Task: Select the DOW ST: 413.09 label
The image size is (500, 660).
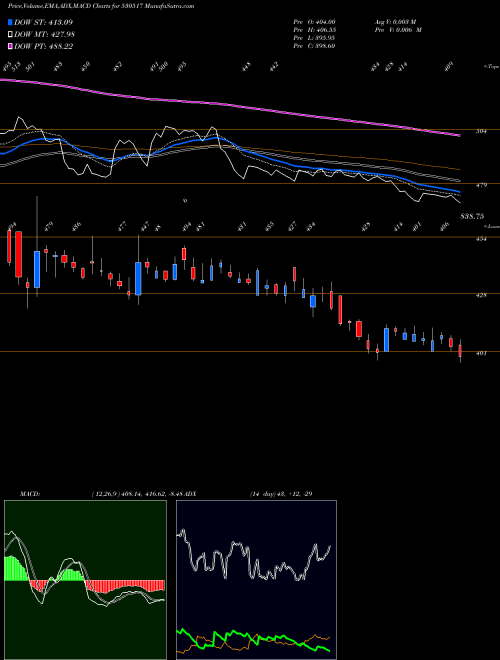Action: 43,22
